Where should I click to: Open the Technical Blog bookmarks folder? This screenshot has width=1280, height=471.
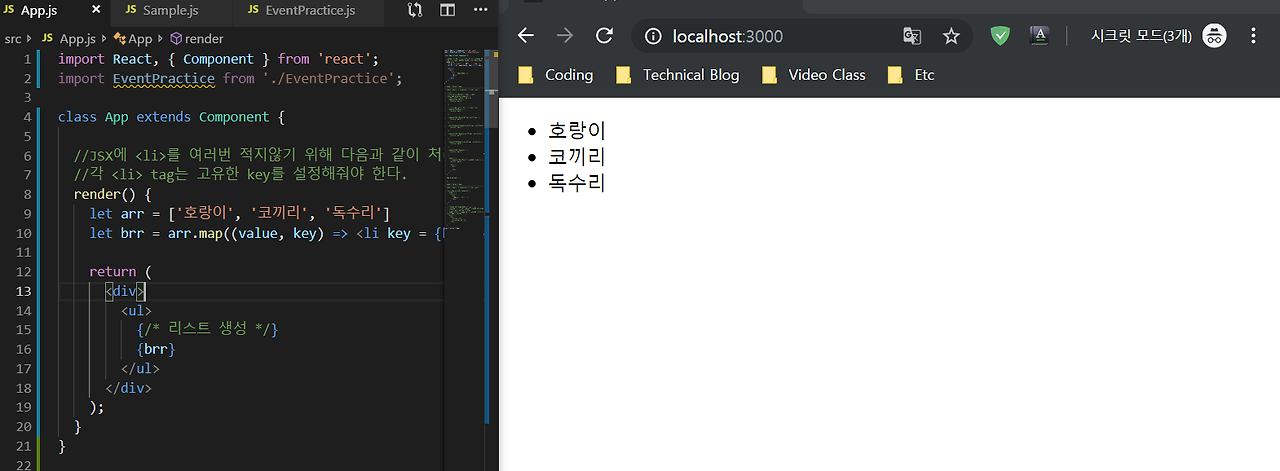(678, 75)
